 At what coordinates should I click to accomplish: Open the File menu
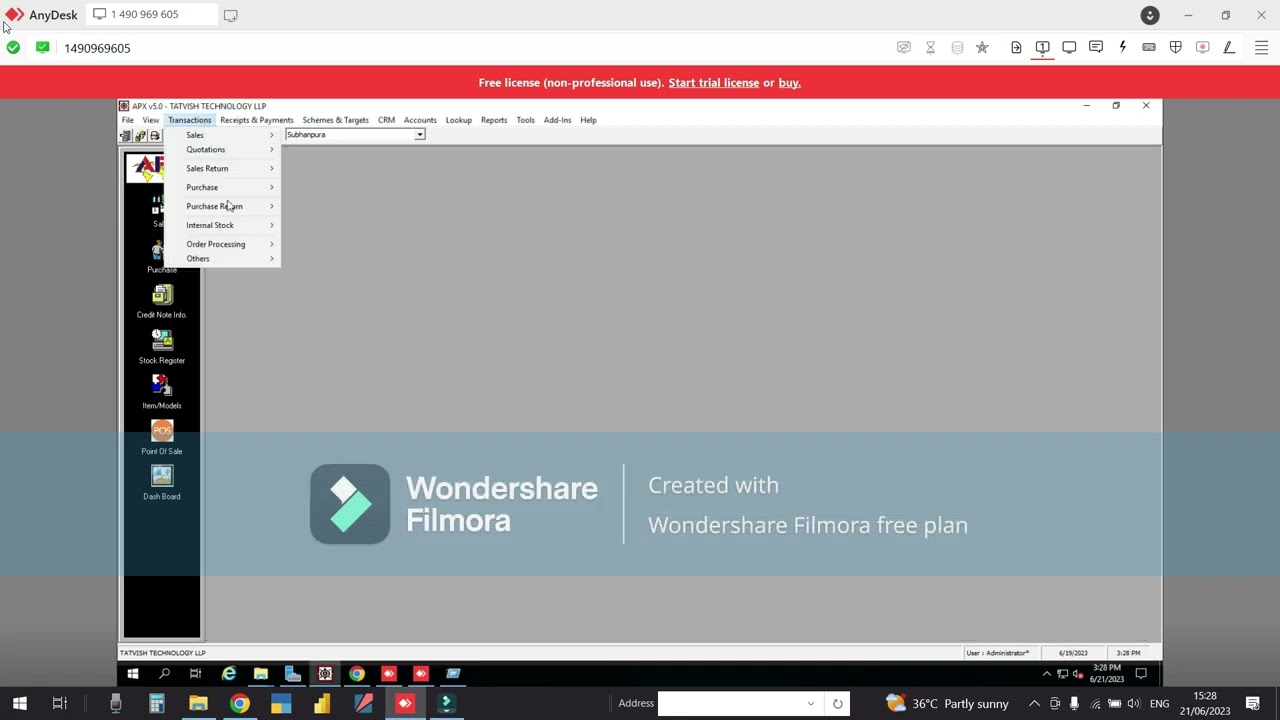(x=128, y=120)
